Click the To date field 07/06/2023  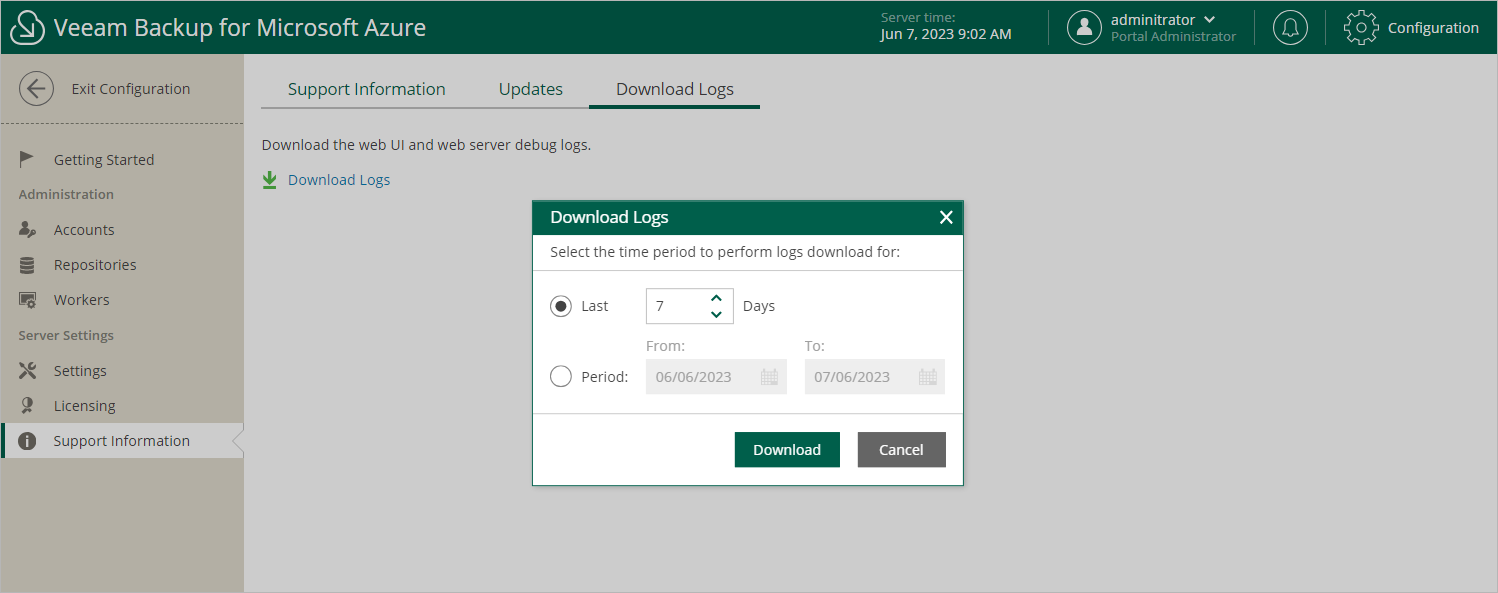(x=874, y=377)
